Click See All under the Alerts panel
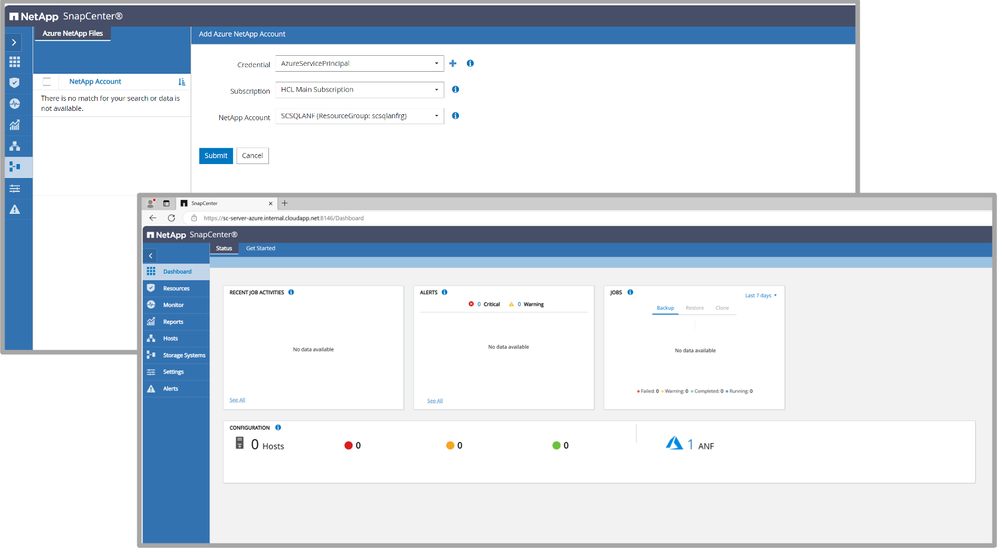Screen dimensions: 999x550 (435, 401)
